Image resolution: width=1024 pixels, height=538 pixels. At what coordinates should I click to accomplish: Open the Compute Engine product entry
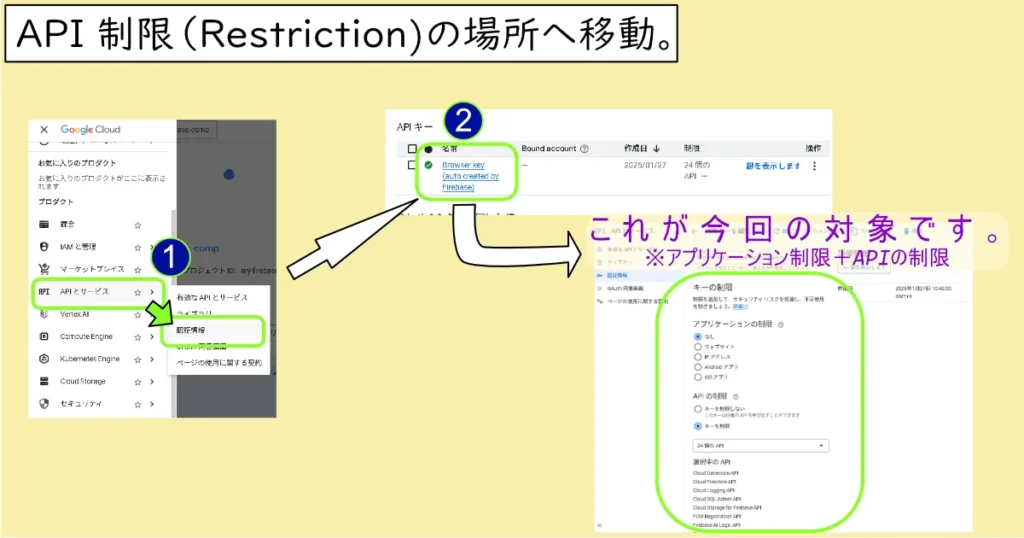pos(86,336)
